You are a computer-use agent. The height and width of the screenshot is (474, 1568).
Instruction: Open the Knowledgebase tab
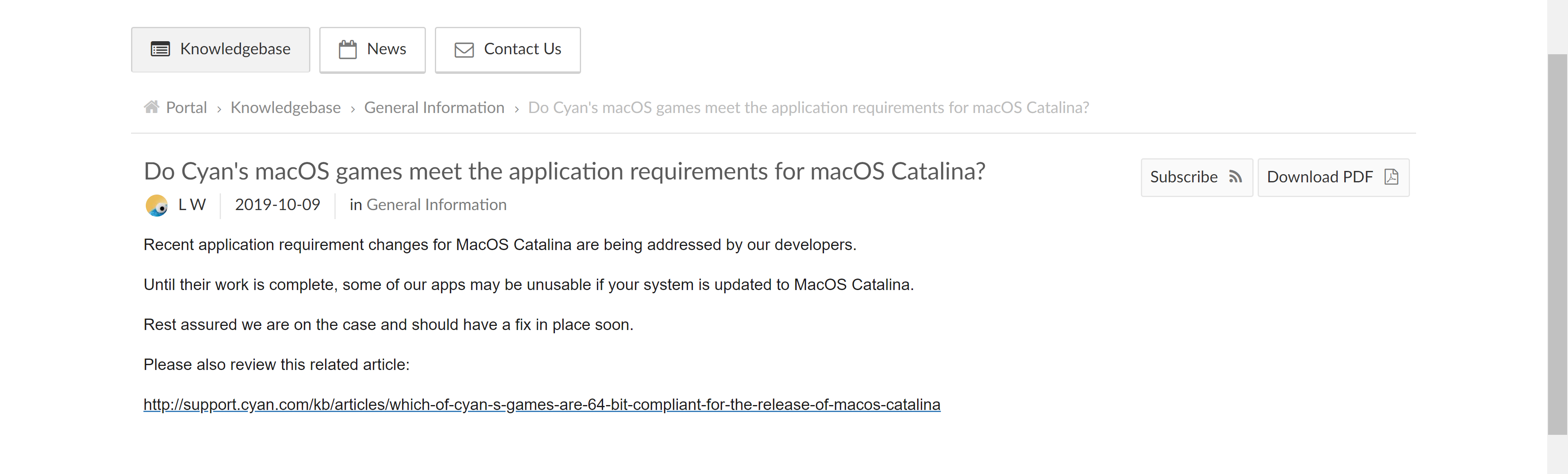click(x=220, y=49)
